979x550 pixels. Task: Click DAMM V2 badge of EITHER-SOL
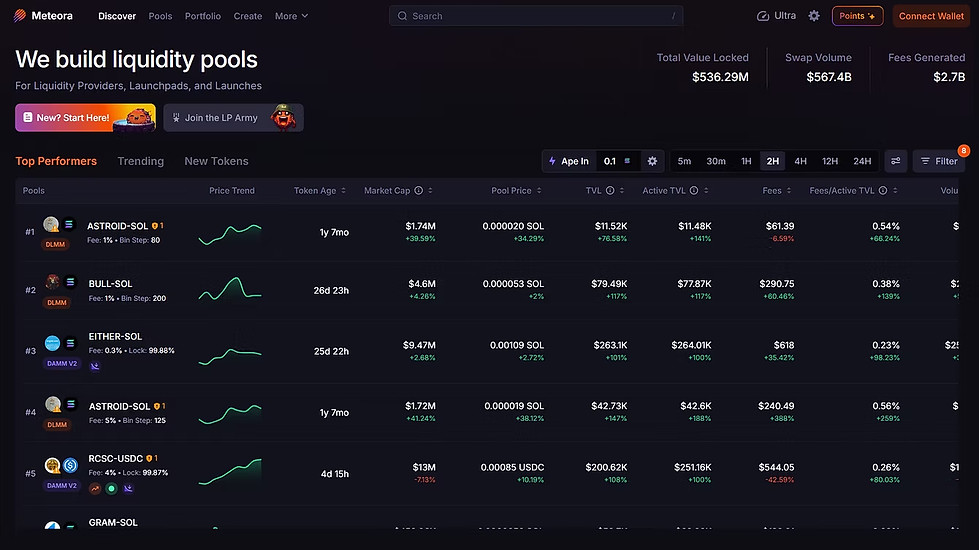[62, 363]
